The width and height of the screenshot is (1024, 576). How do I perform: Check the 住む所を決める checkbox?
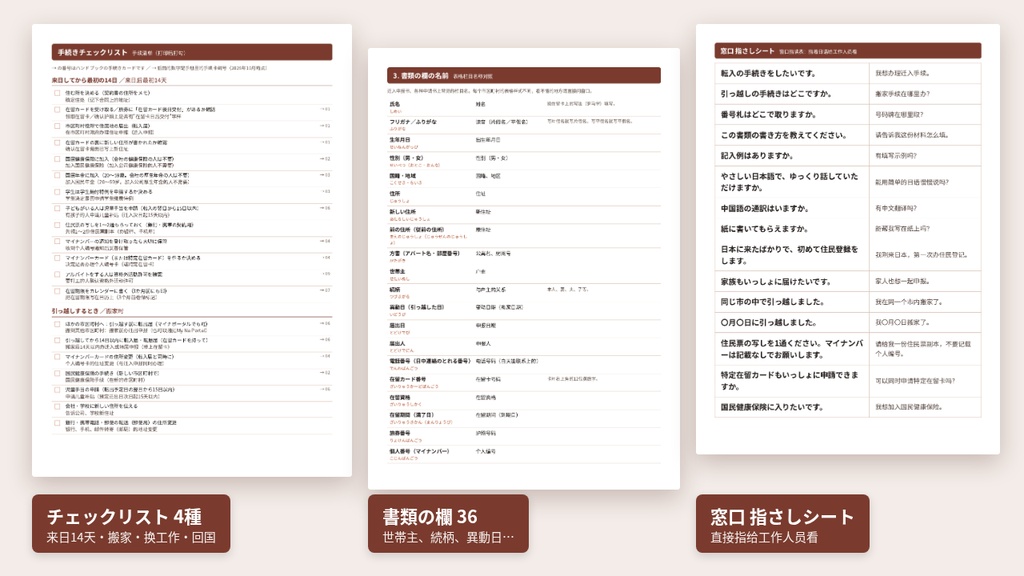tap(57, 93)
